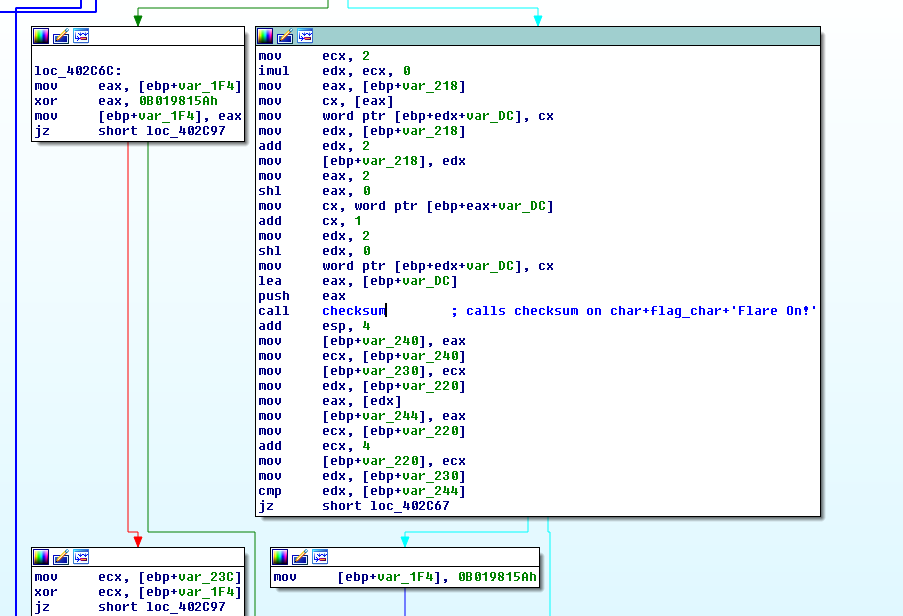Click color icon on 0B019815Ah mov node
Viewport: 903px width, 616px height.
click(280, 557)
